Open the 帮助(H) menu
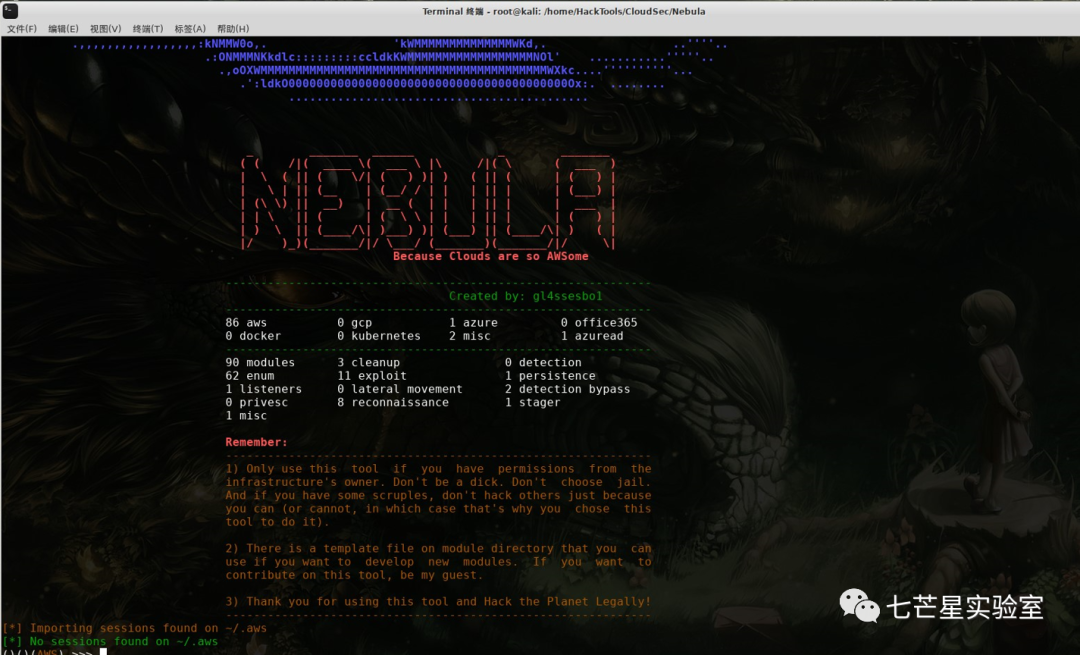This screenshot has width=1080, height=655. [x=233, y=29]
